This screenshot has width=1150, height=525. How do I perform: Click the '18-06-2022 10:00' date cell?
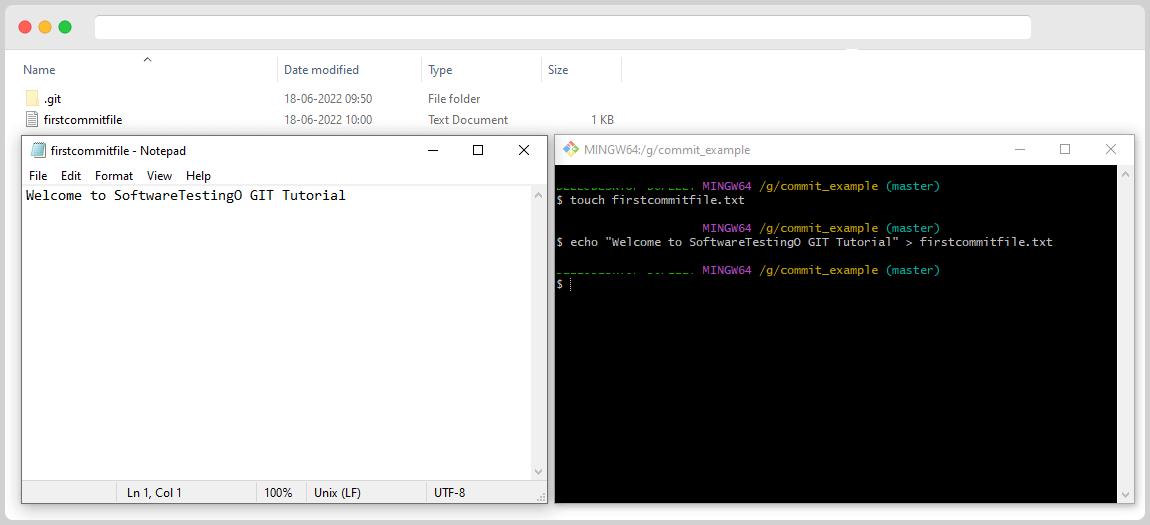(x=328, y=120)
